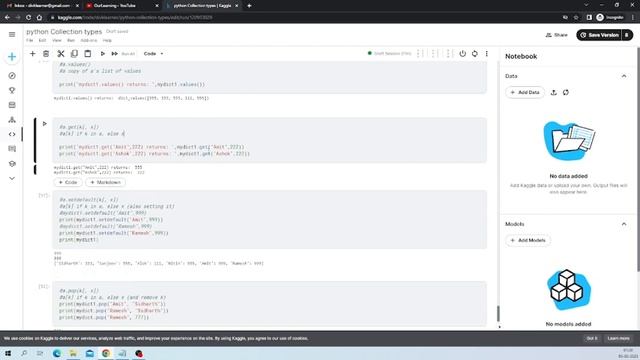This screenshot has height=360, width=640.
Task: Click the browser reload button
Action: point(28,18)
